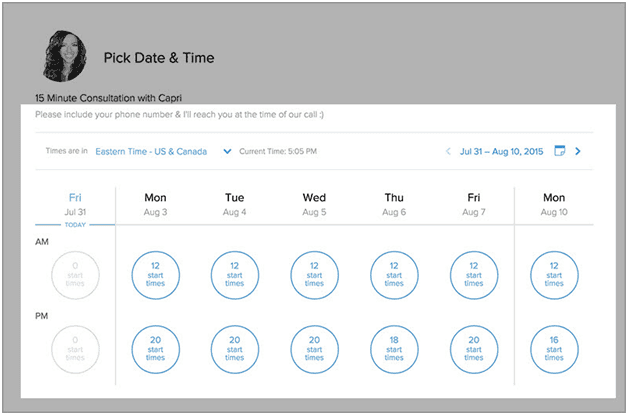
Task: Select Mon Aug 3 PM 20 start times
Action: (x=155, y=349)
